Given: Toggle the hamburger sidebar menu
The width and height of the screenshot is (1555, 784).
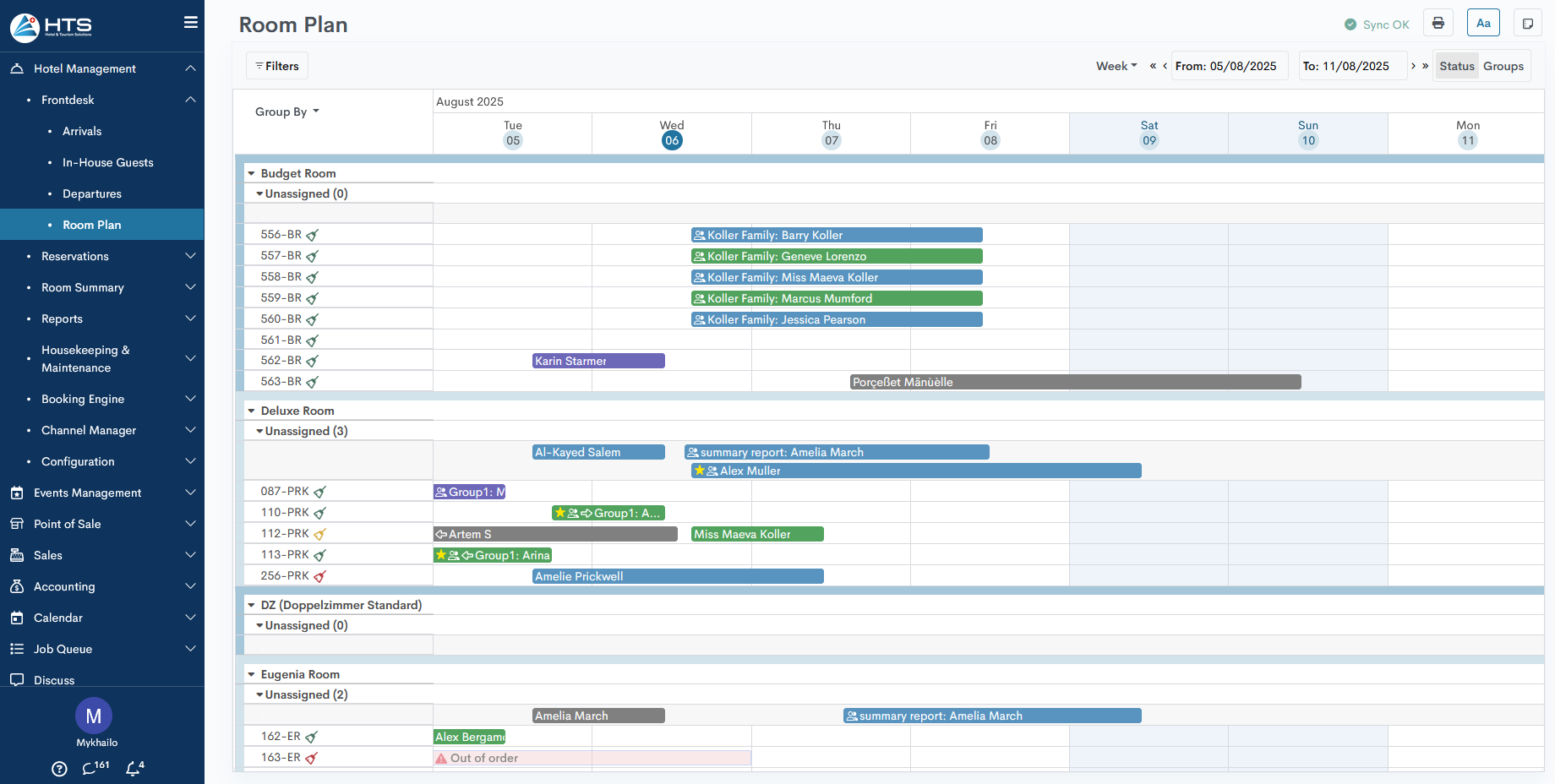Looking at the screenshot, I should click(191, 23).
